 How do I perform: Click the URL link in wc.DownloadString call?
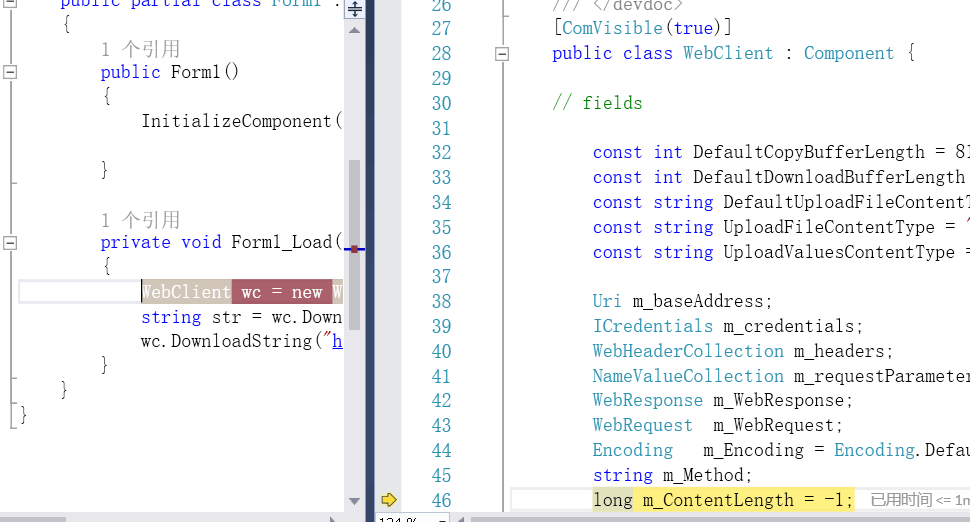point(337,341)
